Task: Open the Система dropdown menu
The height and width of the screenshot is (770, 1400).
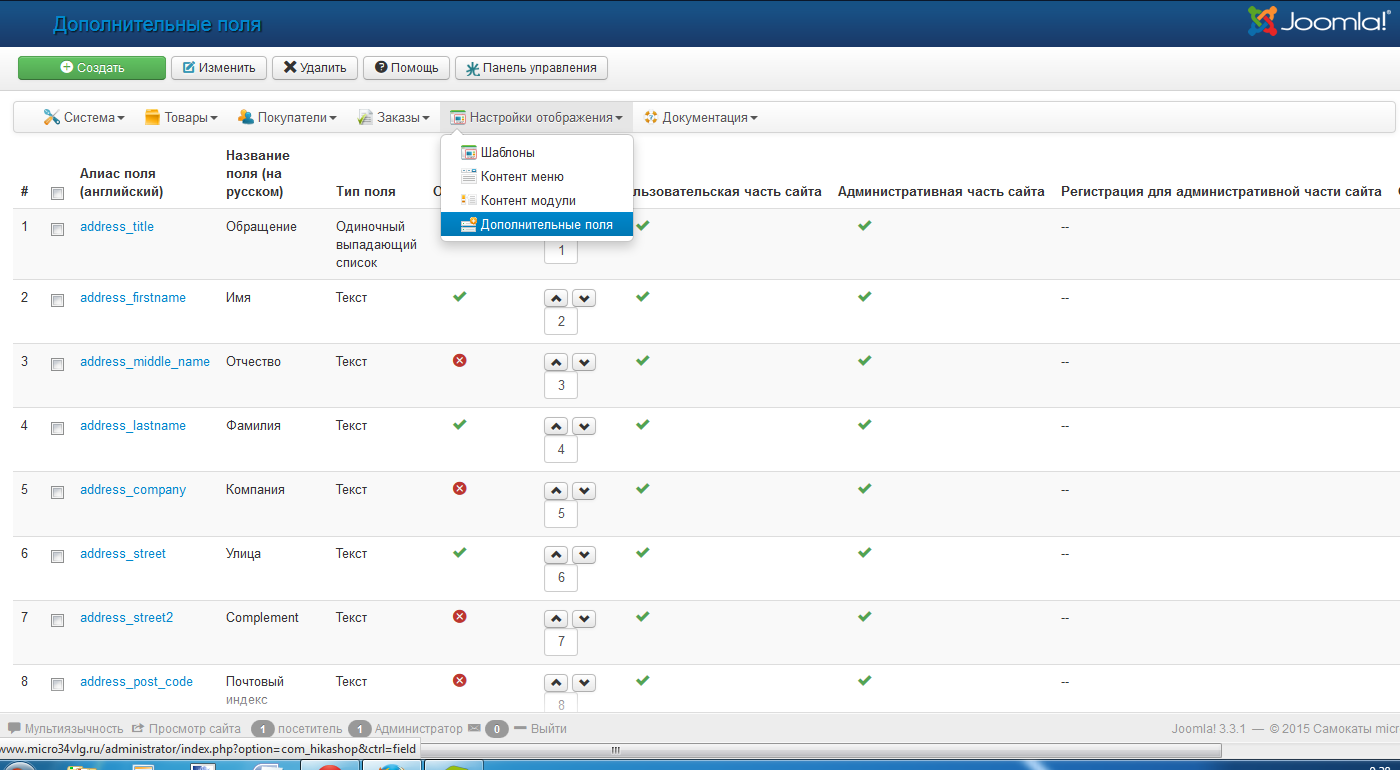Action: point(83,117)
